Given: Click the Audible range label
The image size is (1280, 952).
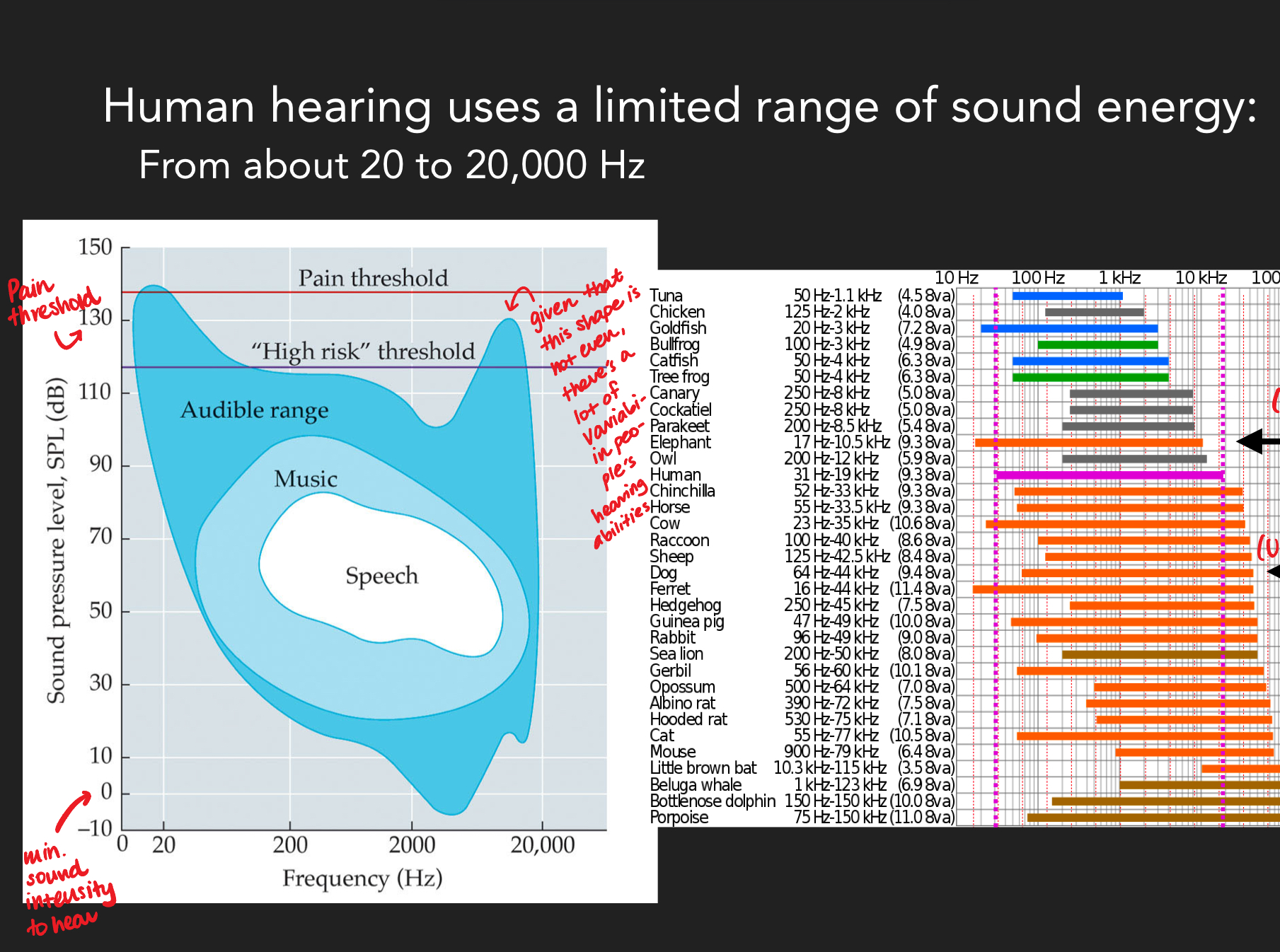Looking at the screenshot, I should click(253, 410).
